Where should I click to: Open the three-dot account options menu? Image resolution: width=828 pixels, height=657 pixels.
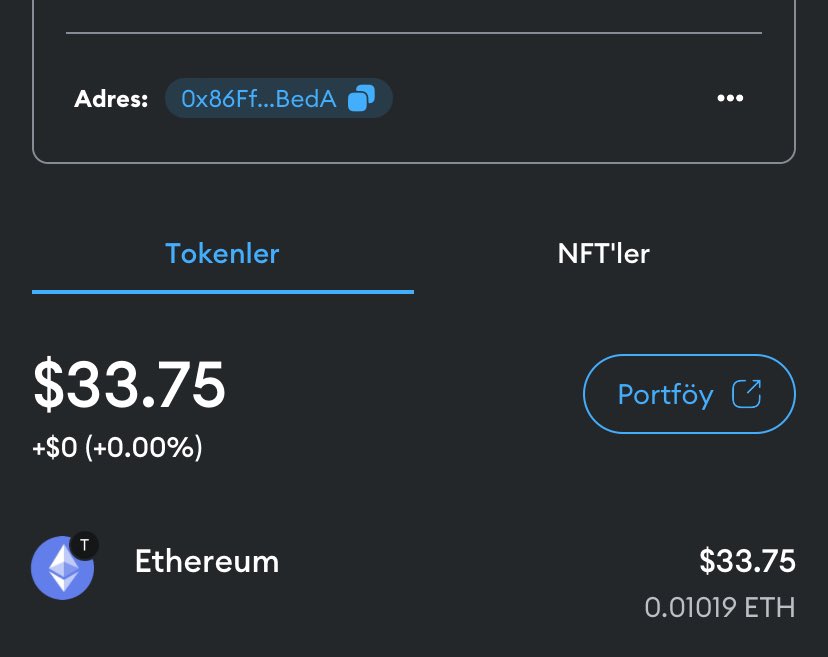point(730,98)
